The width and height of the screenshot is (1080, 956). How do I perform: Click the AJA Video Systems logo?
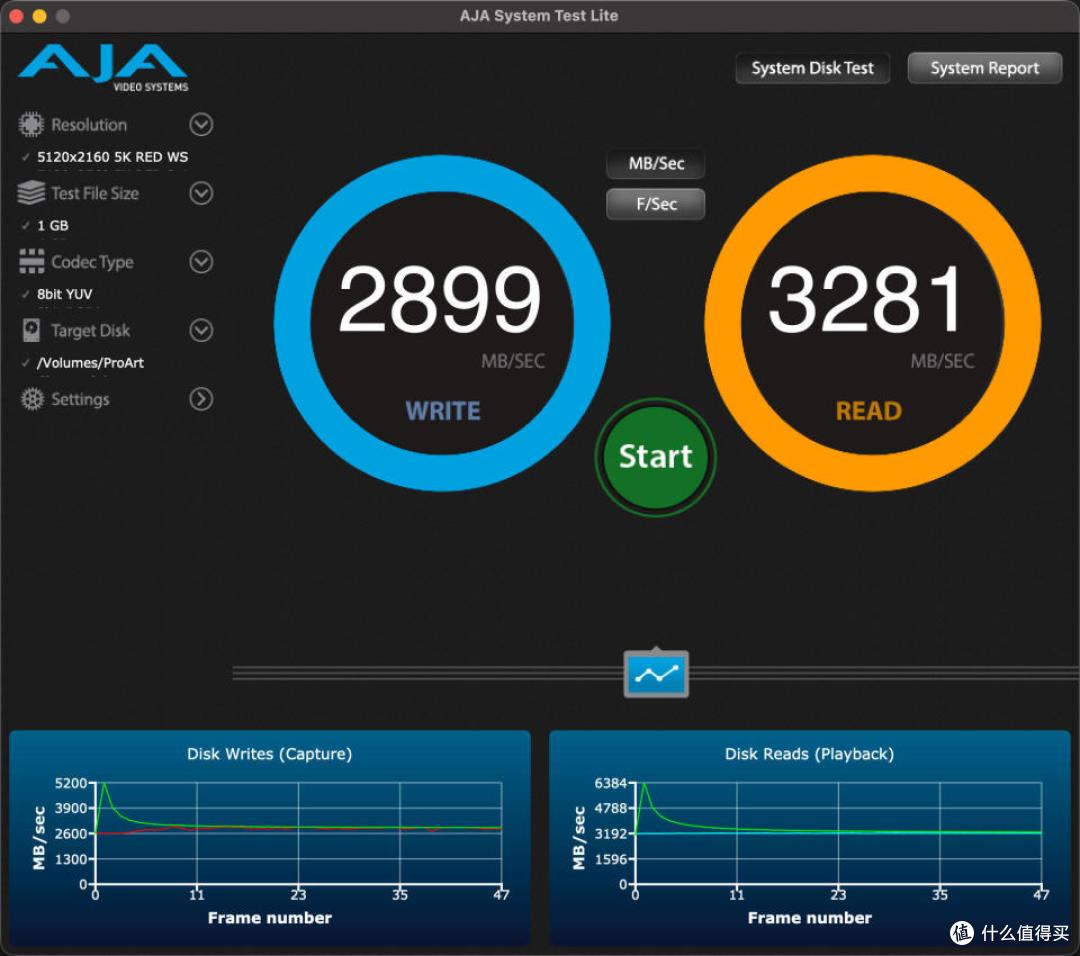pyautogui.click(x=103, y=67)
